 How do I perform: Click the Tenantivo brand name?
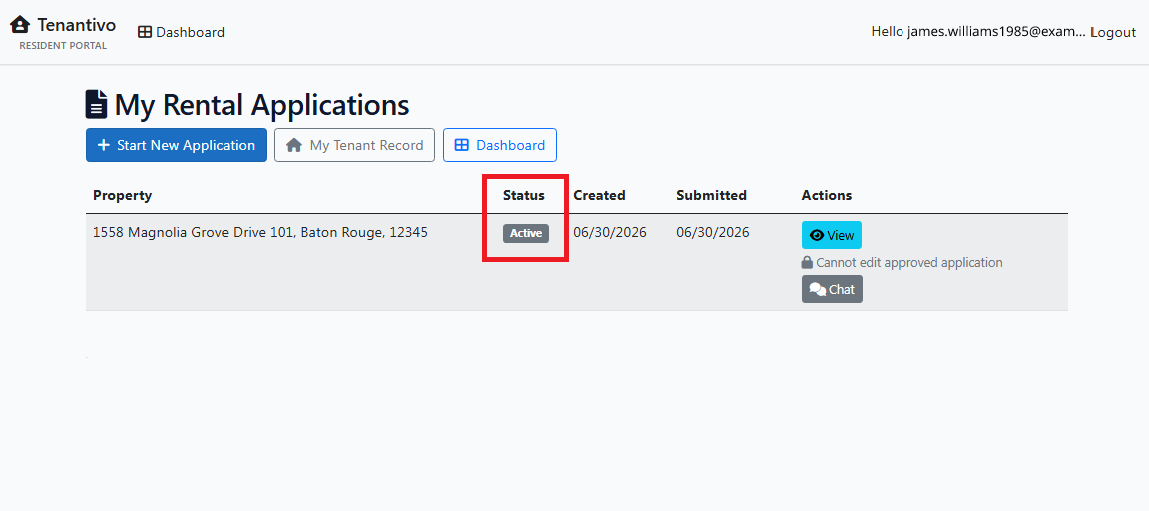tap(76, 25)
